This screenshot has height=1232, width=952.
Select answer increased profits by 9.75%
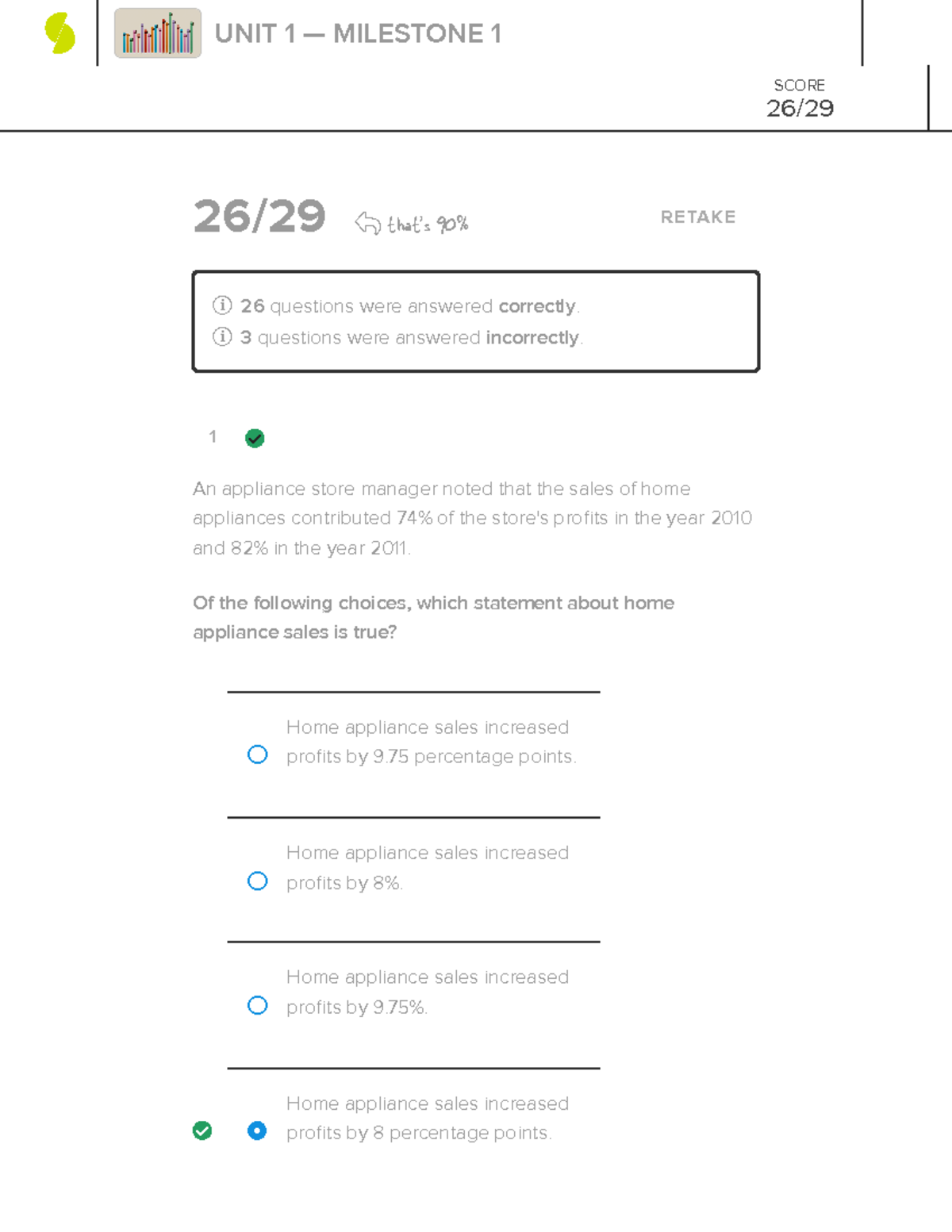click(x=257, y=1005)
